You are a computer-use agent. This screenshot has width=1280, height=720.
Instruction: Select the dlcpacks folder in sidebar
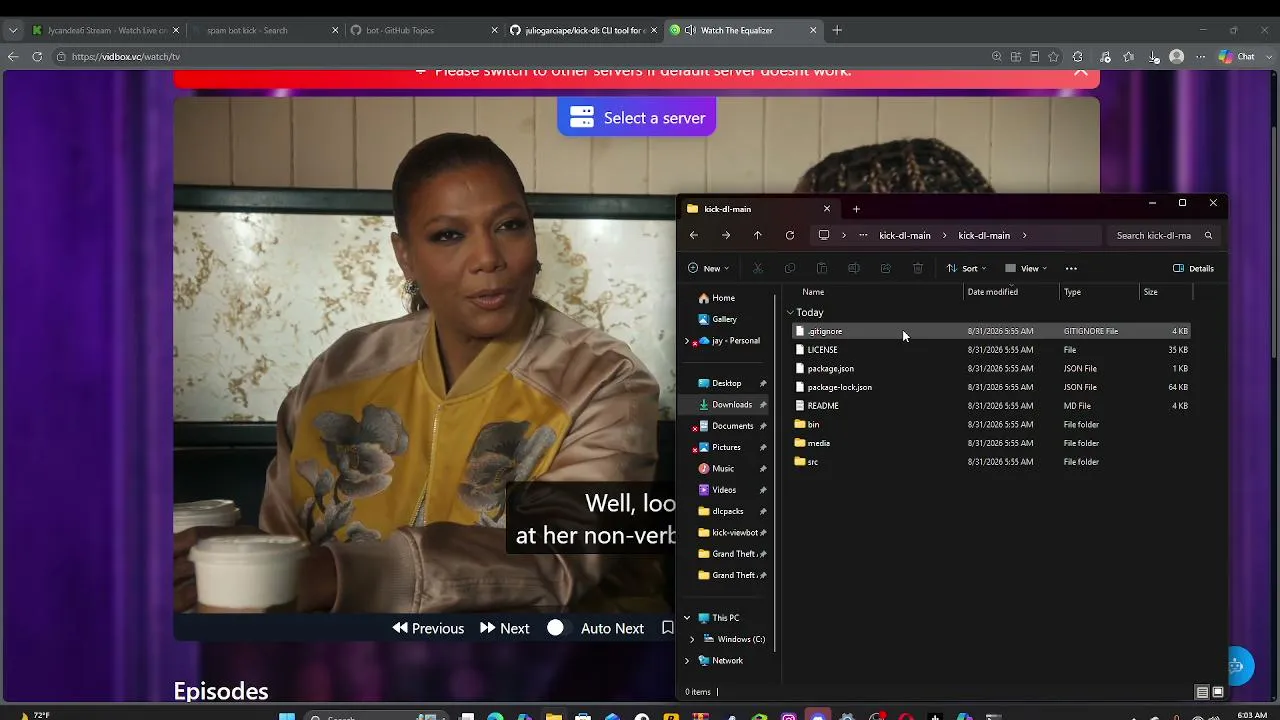pyautogui.click(x=727, y=511)
